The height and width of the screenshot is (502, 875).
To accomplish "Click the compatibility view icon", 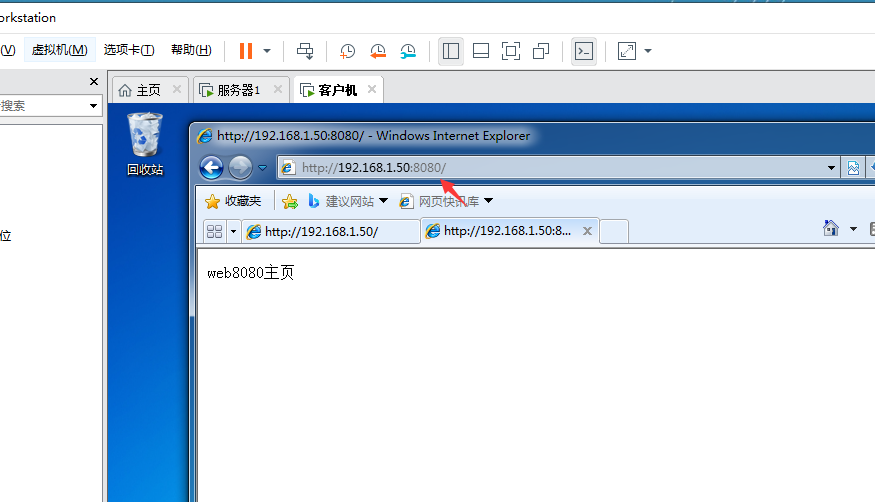I will pyautogui.click(x=853, y=167).
